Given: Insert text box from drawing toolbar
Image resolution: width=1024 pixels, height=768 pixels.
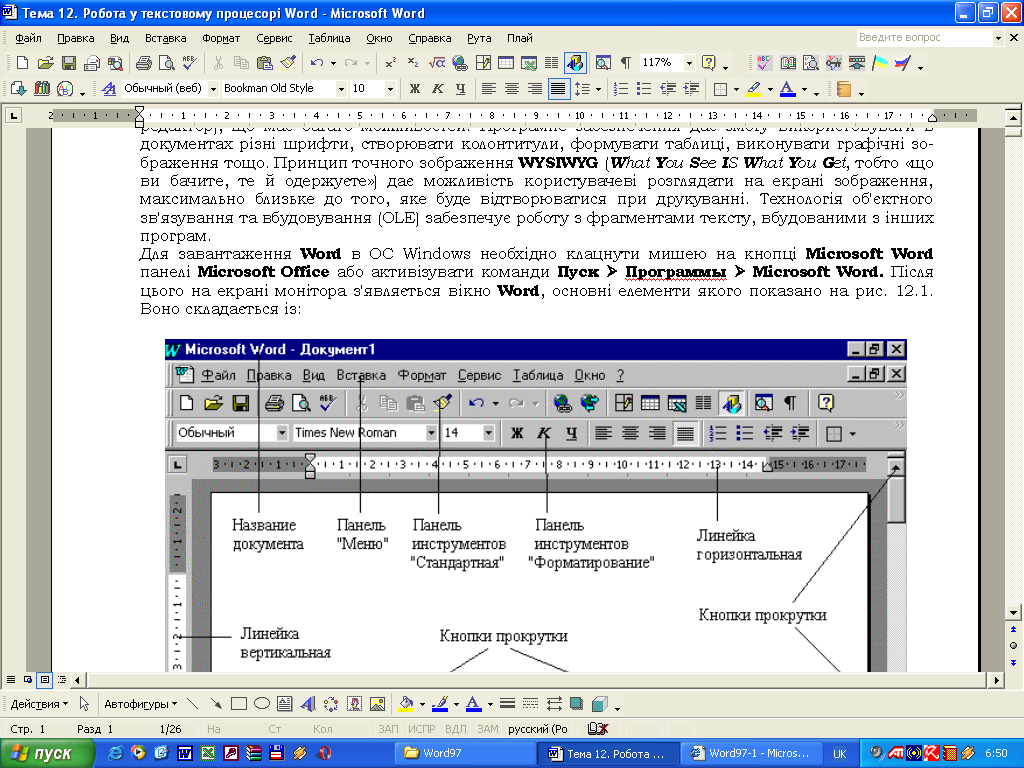Looking at the screenshot, I should (x=284, y=704).
